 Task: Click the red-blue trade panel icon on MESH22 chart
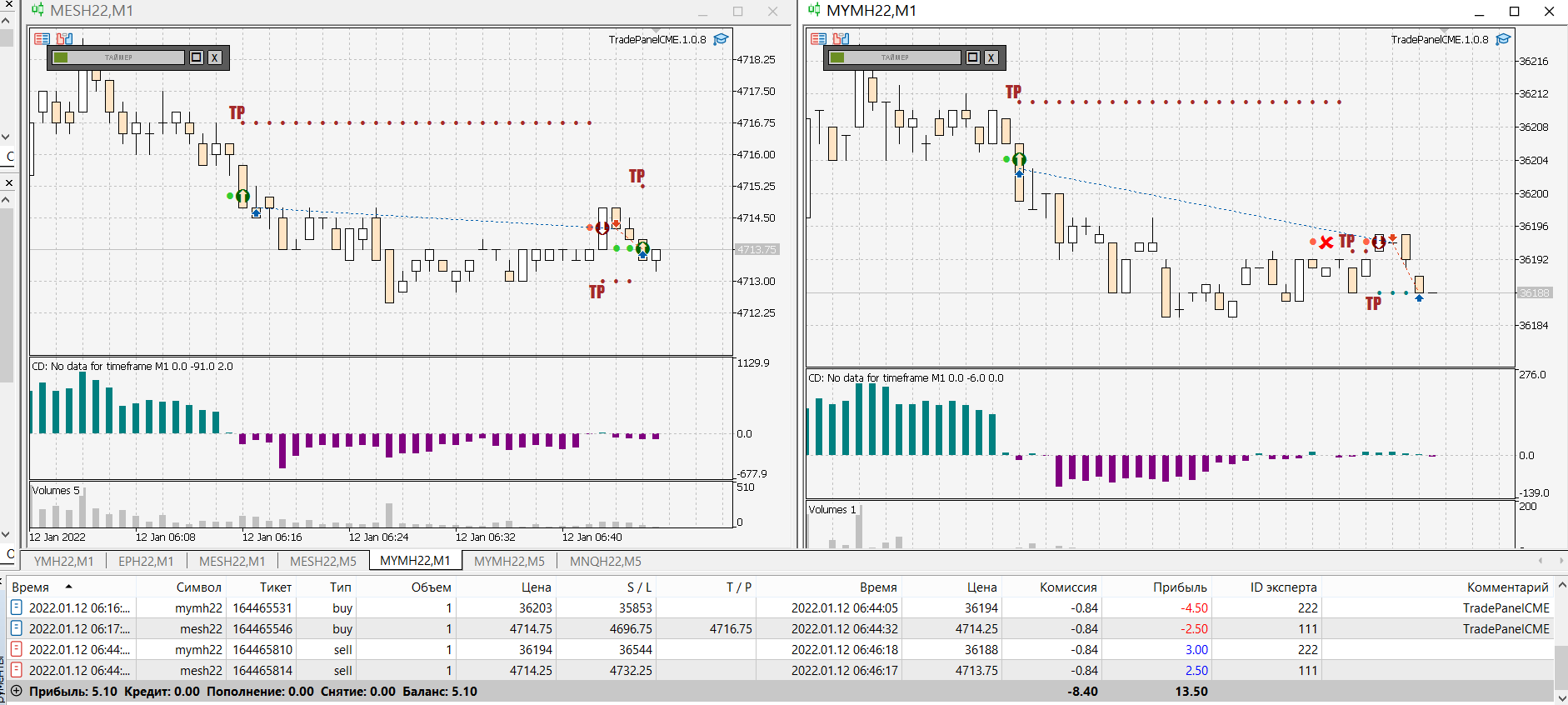pyautogui.click(x=42, y=38)
